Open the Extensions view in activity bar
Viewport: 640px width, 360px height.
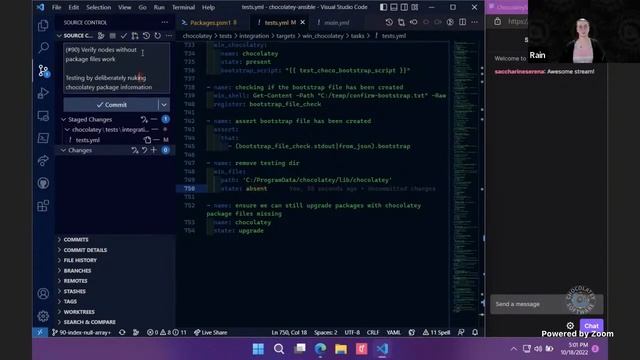tap(43, 205)
